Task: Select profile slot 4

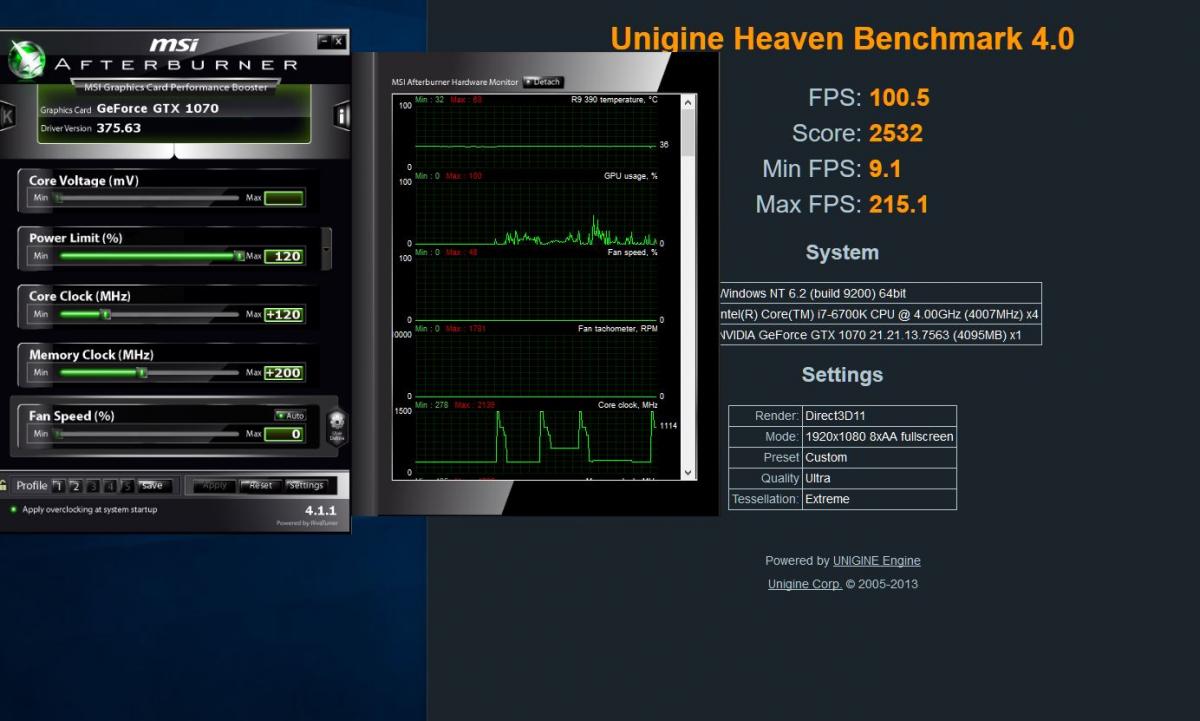Action: pyautogui.click(x=109, y=486)
